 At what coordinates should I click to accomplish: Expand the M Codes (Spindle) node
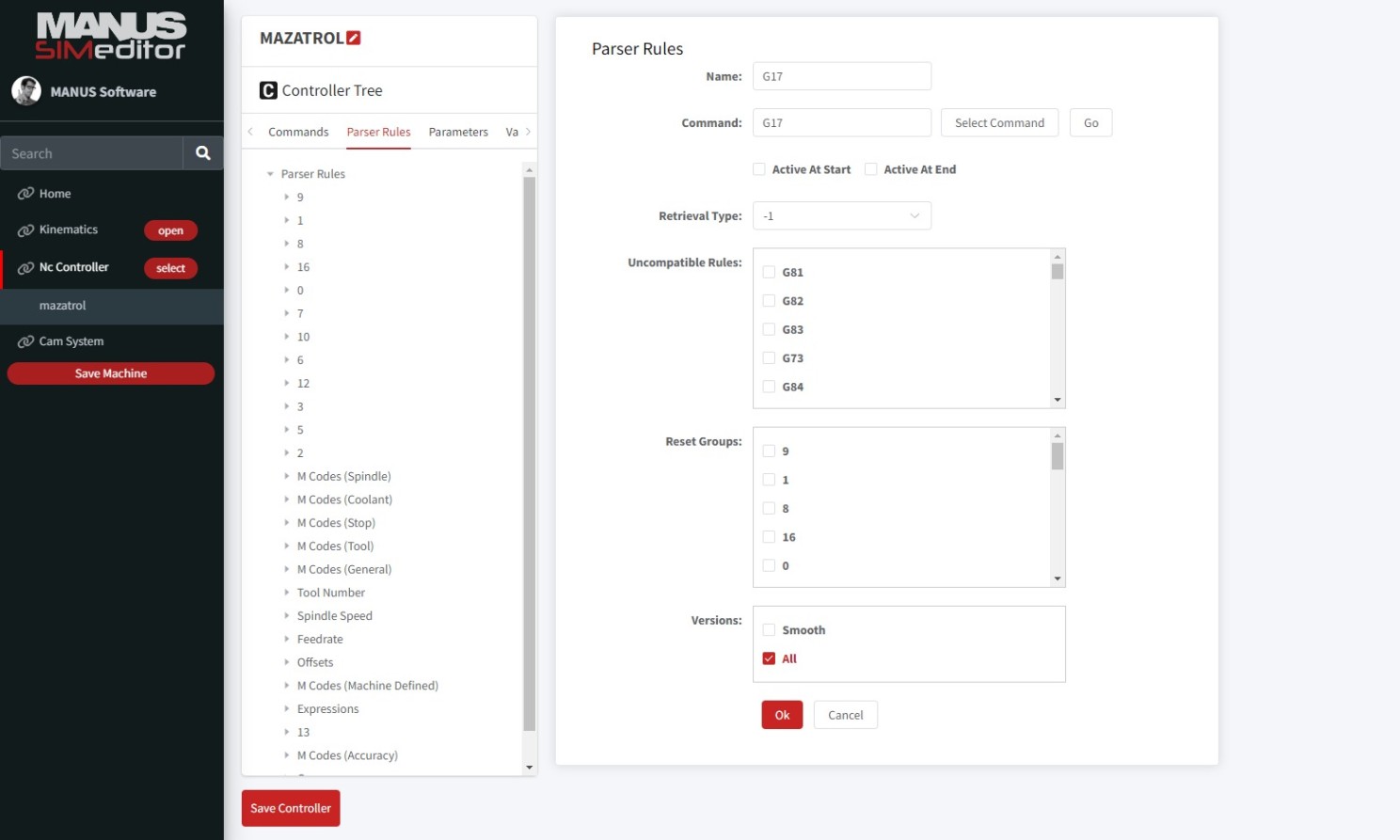(x=287, y=476)
